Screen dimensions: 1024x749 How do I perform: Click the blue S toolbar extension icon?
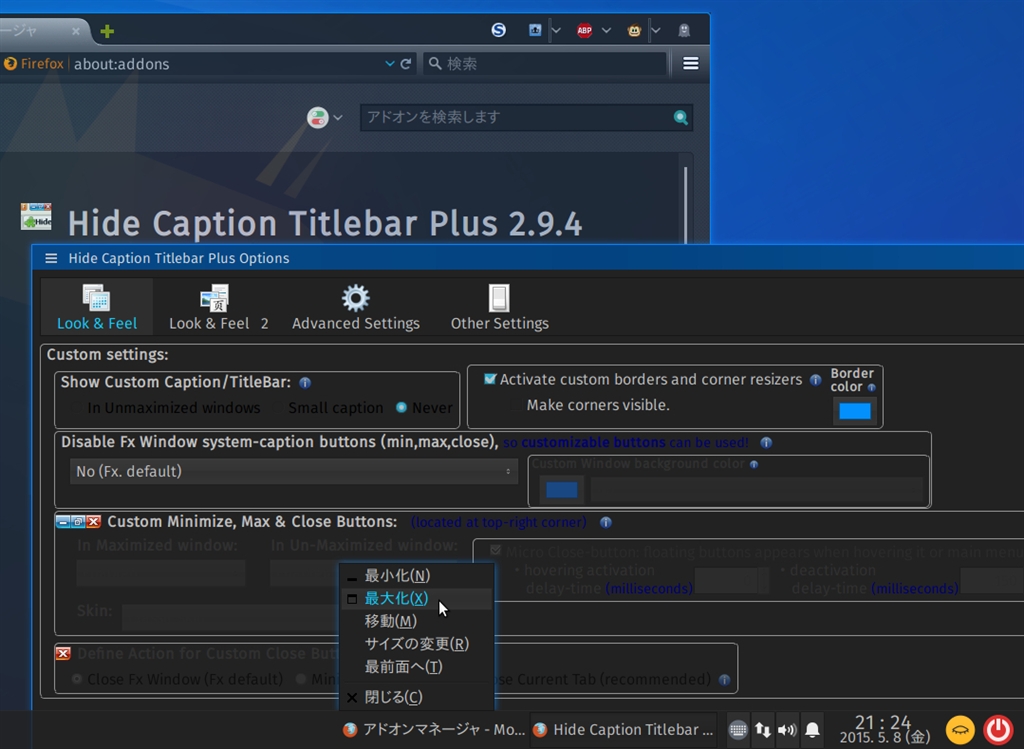498,30
